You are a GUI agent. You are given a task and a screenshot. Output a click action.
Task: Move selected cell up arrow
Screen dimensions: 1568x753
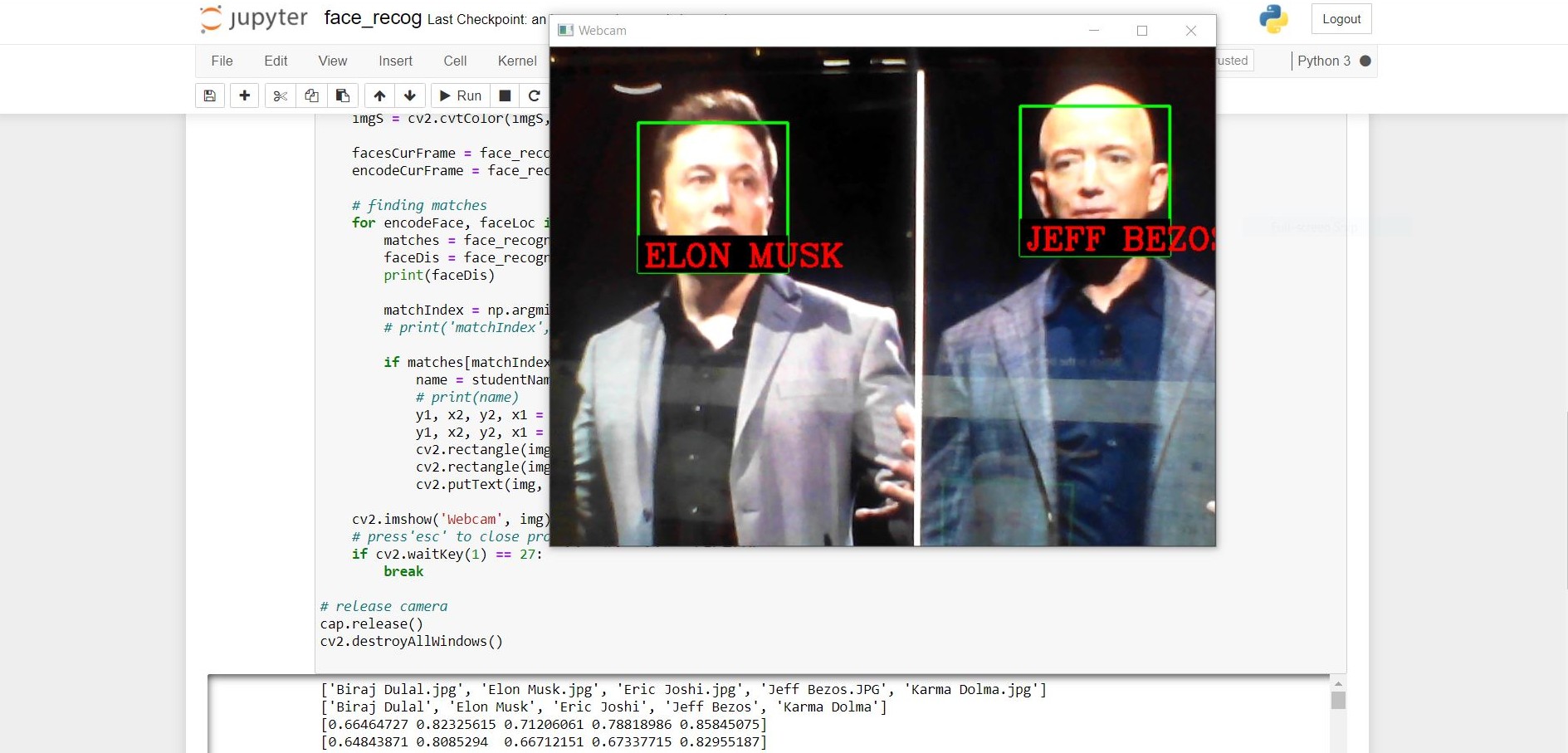coord(379,95)
